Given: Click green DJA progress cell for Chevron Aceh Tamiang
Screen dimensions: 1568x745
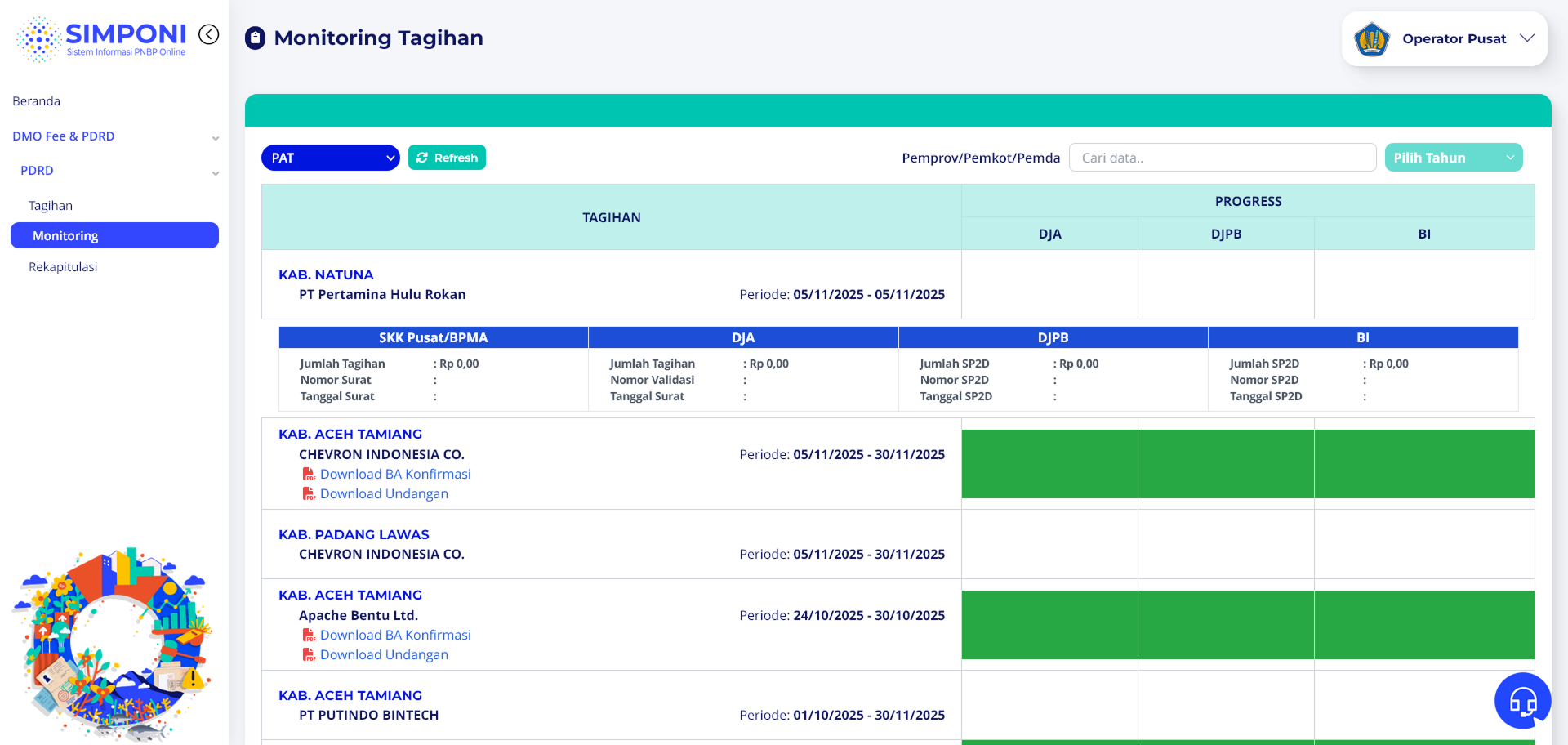Looking at the screenshot, I should pyautogui.click(x=1049, y=464).
